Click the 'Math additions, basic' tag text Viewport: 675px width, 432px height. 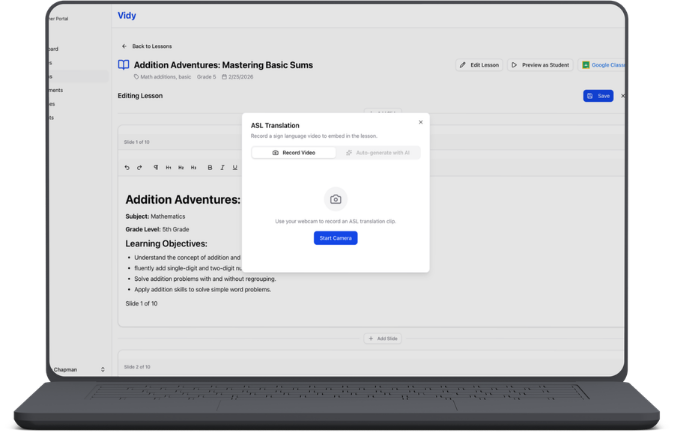(165, 77)
